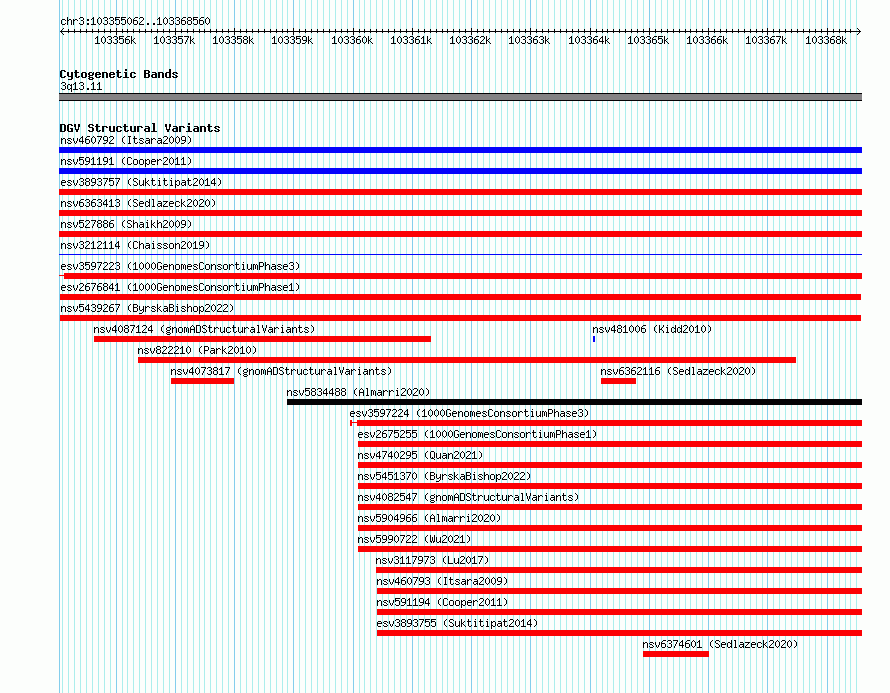Open the nsv5990722 (Wu2021) variant
Viewport: 890px width, 693px height.
point(414,539)
